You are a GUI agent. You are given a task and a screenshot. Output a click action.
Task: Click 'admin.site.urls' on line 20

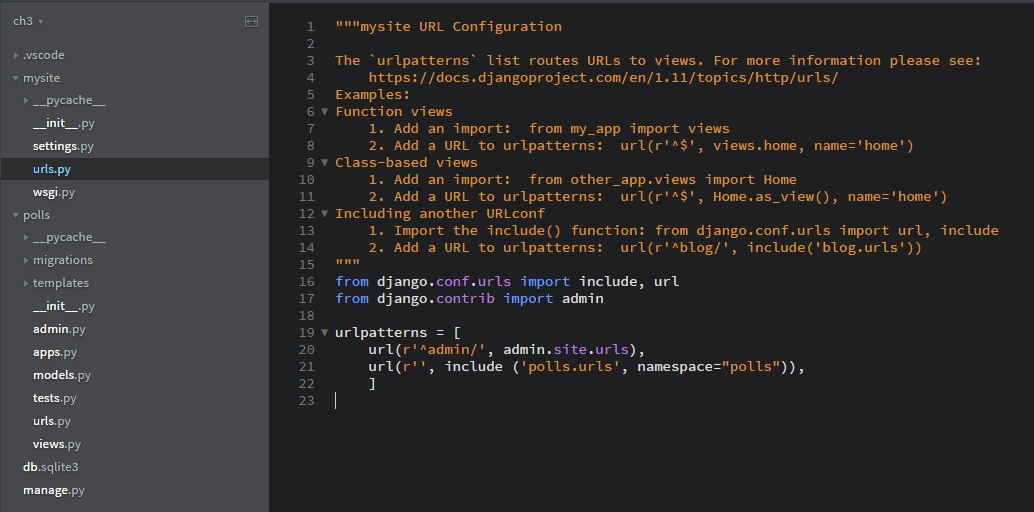pyautogui.click(x=566, y=350)
